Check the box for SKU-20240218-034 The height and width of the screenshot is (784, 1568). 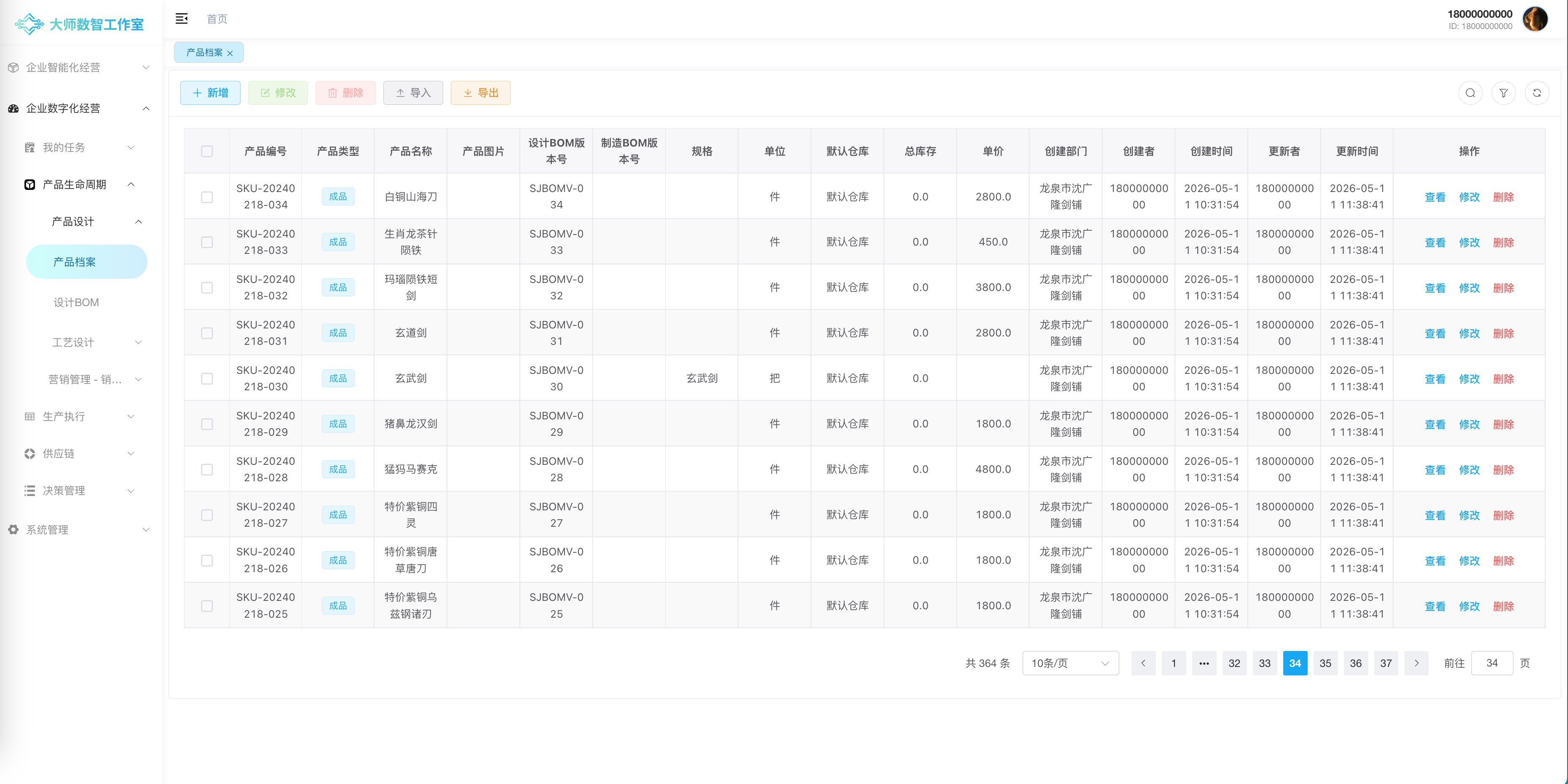click(207, 197)
